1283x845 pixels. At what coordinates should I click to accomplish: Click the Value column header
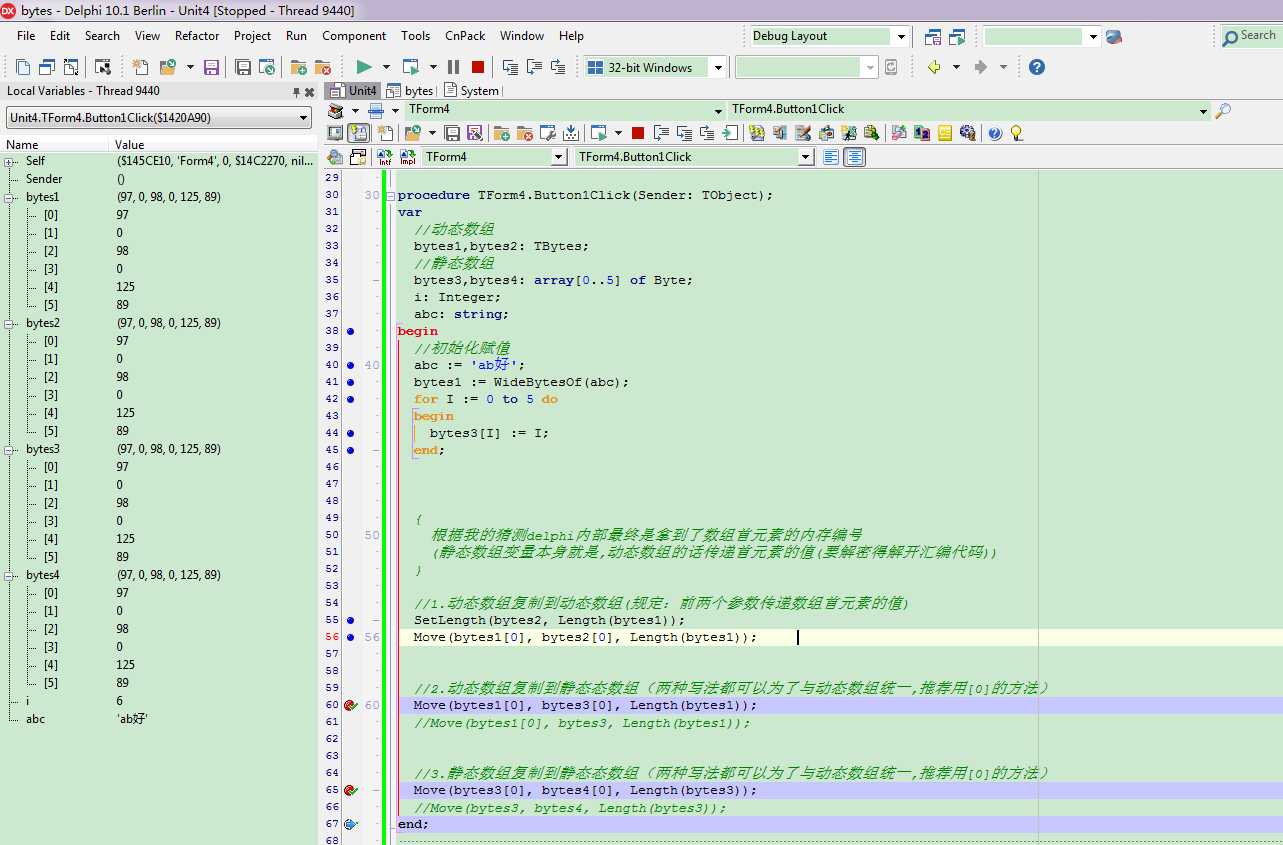tap(215, 145)
